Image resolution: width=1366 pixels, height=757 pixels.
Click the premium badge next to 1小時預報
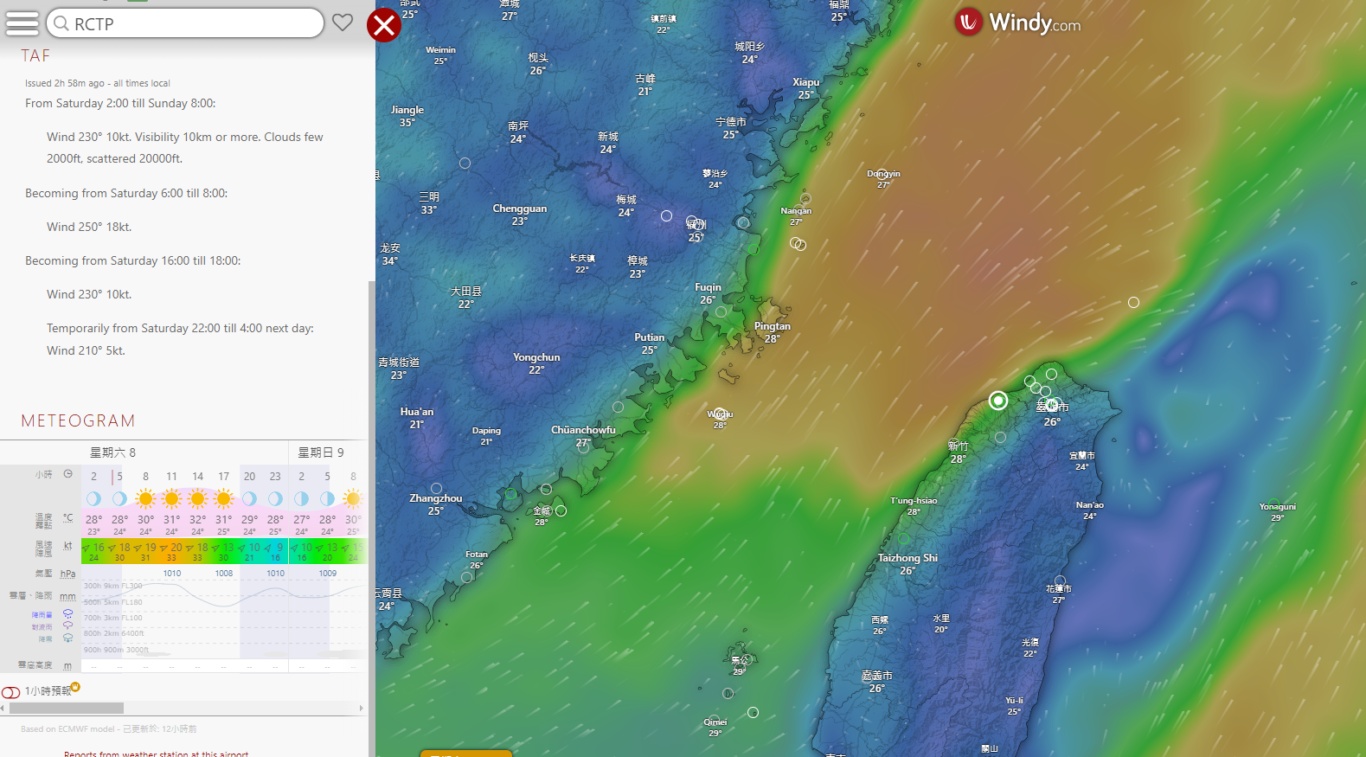[x=75, y=687]
